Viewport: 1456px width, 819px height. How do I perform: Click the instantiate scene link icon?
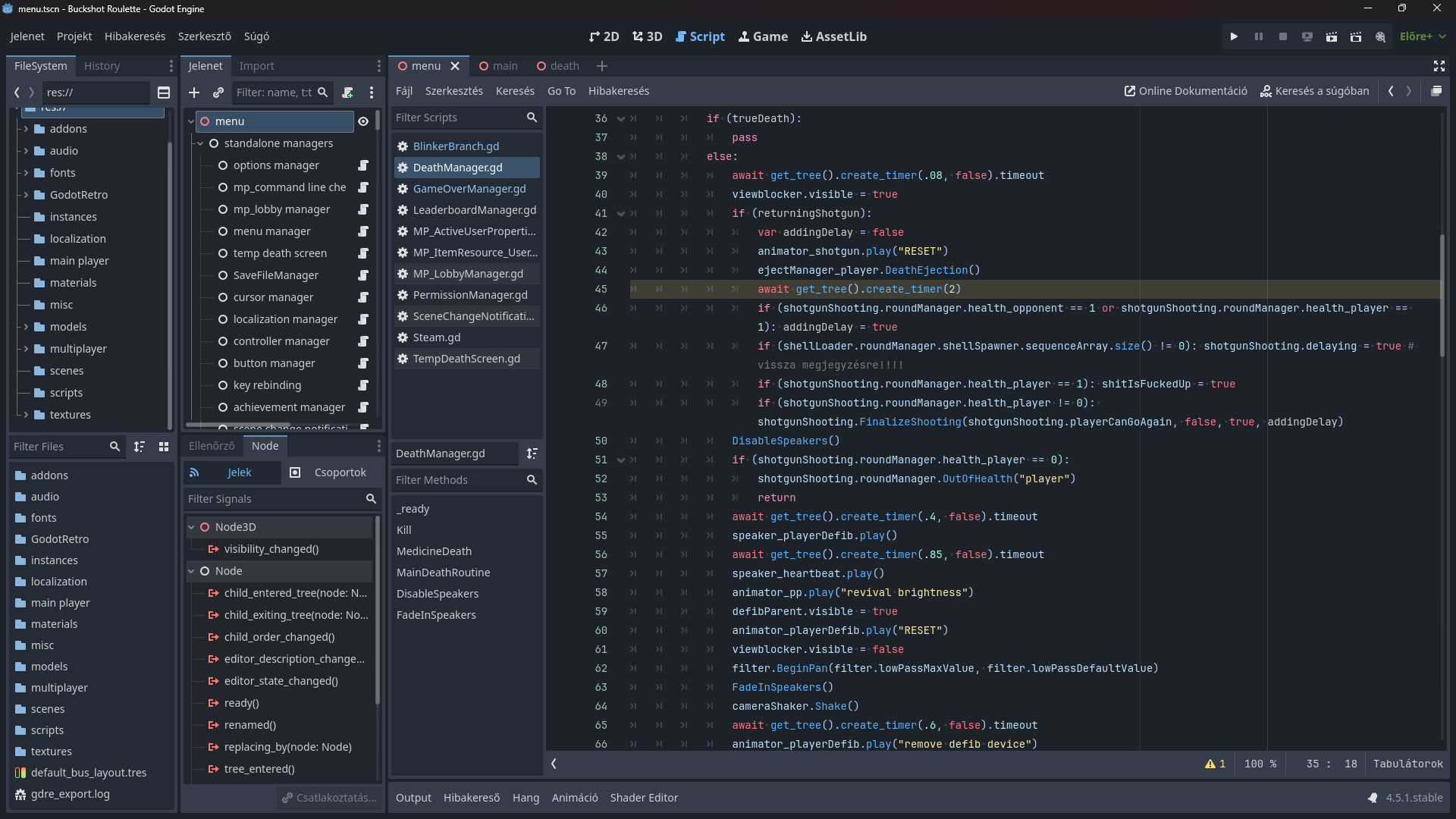pos(218,93)
